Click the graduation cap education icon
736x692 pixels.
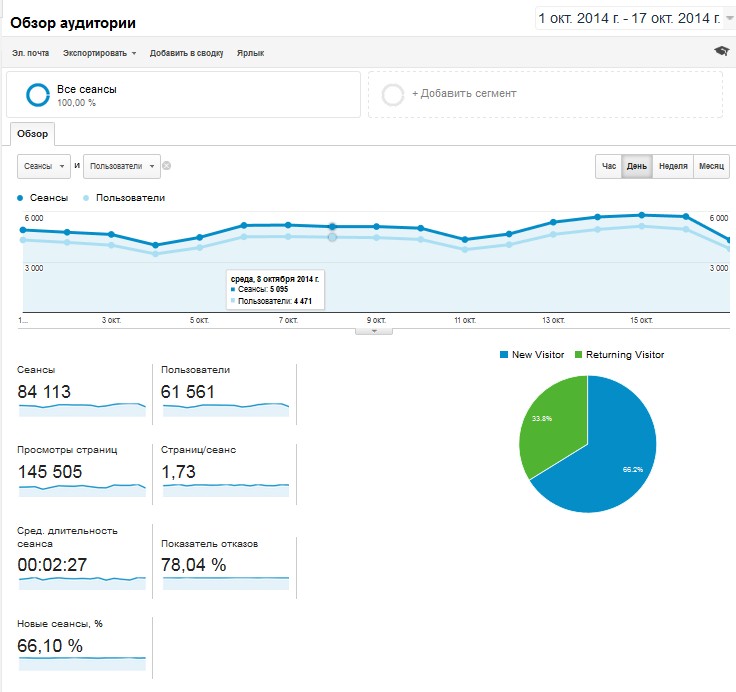pyautogui.click(x=721, y=52)
